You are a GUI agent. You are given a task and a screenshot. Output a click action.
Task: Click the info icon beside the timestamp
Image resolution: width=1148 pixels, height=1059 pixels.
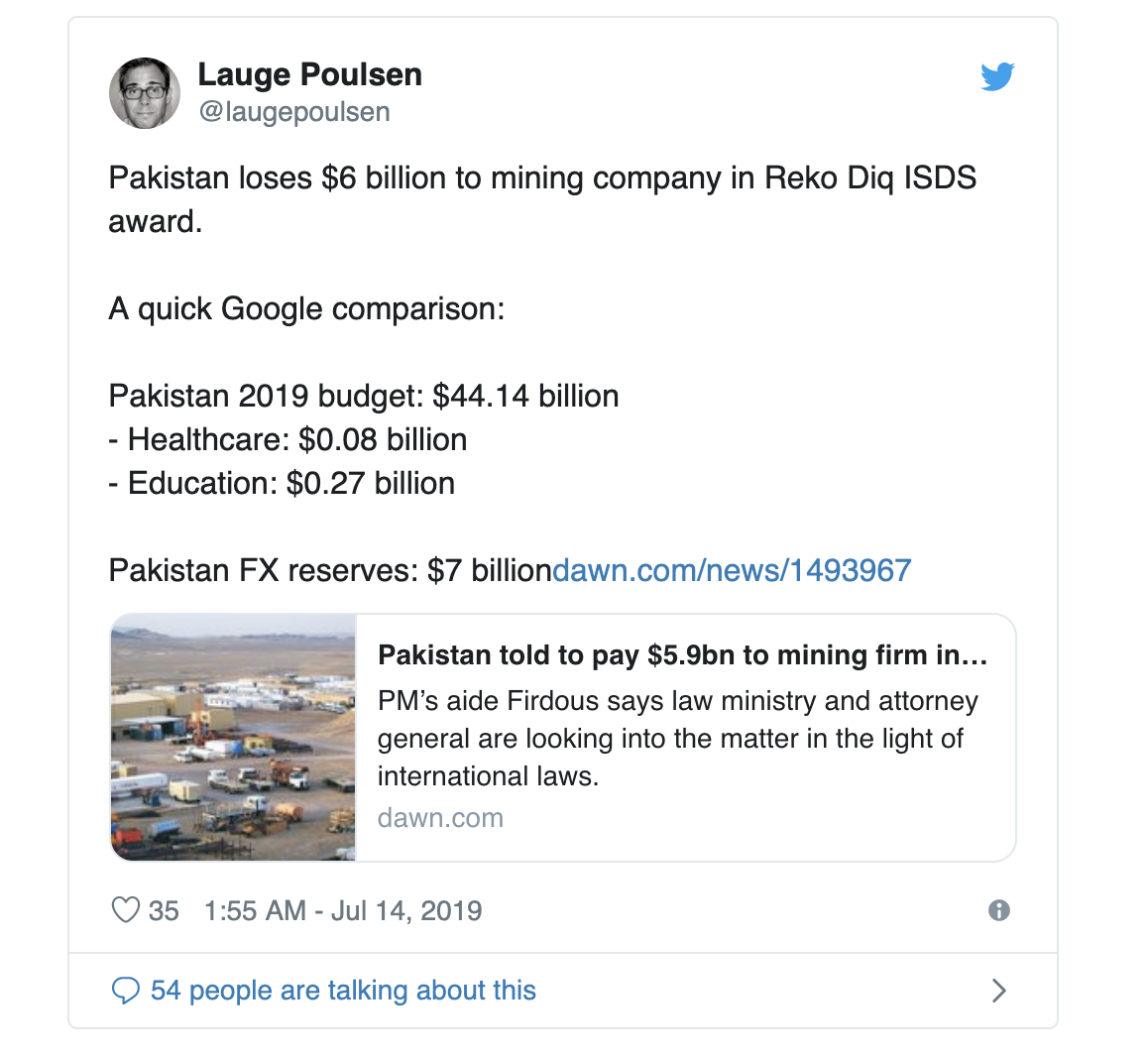[999, 910]
